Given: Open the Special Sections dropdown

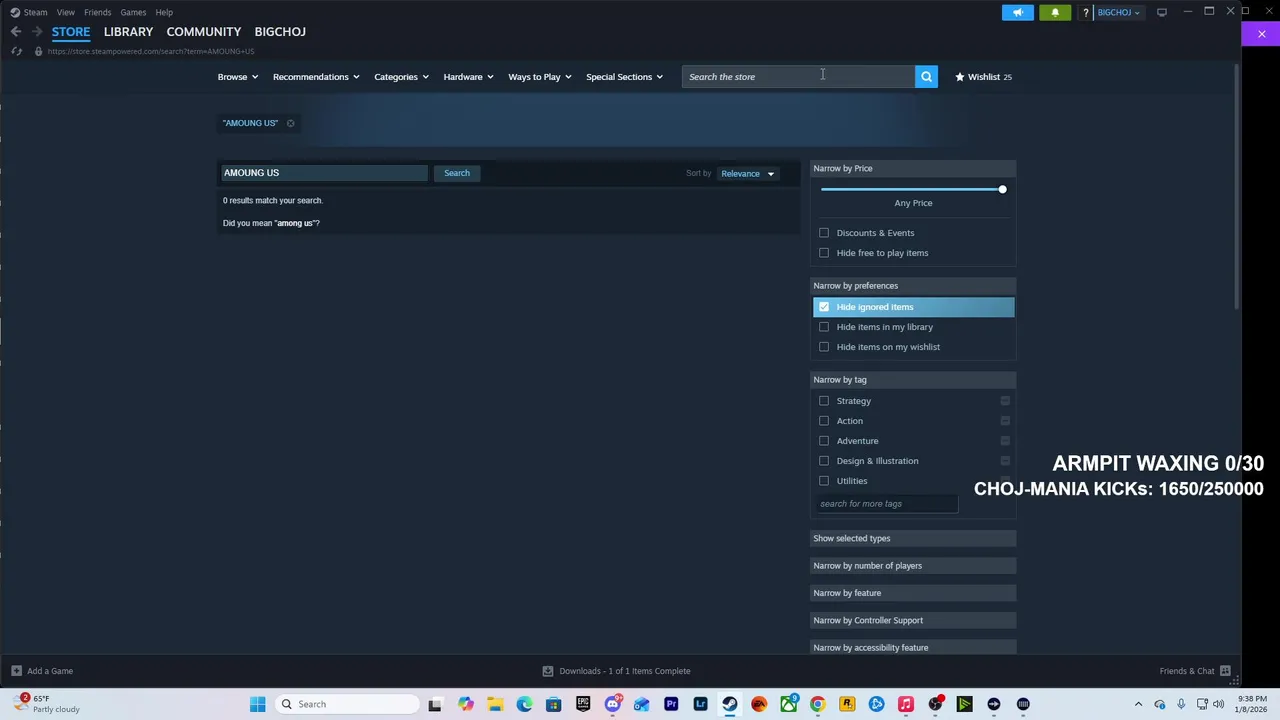Looking at the screenshot, I should tap(624, 77).
